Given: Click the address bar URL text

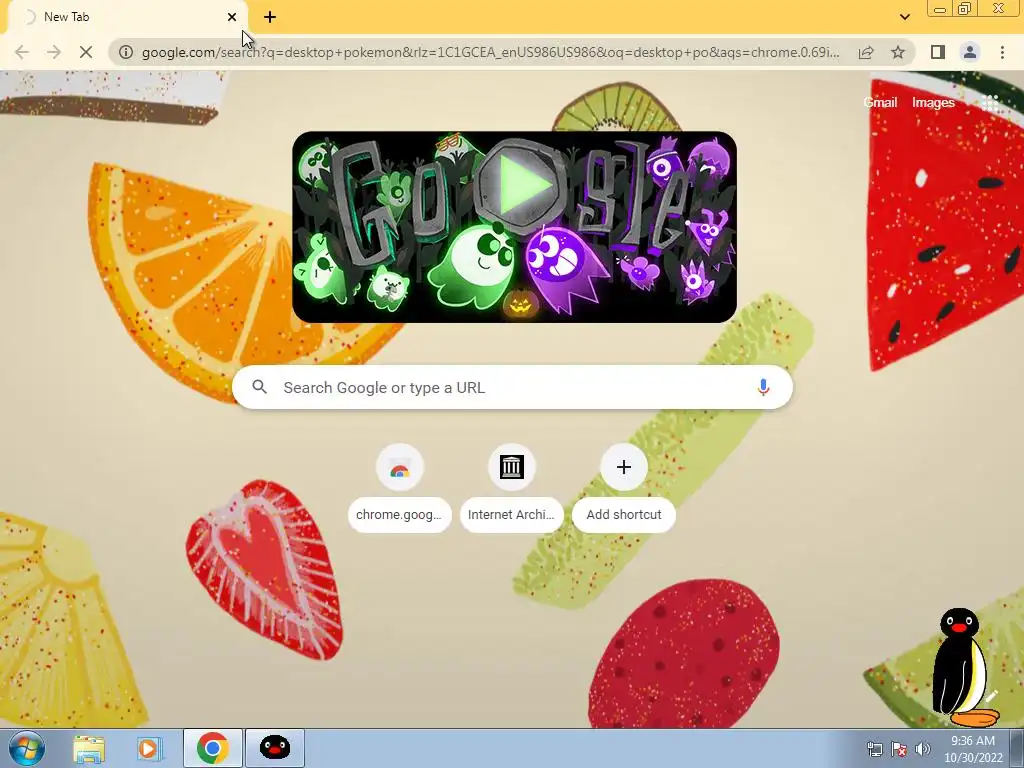Looking at the screenshot, I should point(490,52).
